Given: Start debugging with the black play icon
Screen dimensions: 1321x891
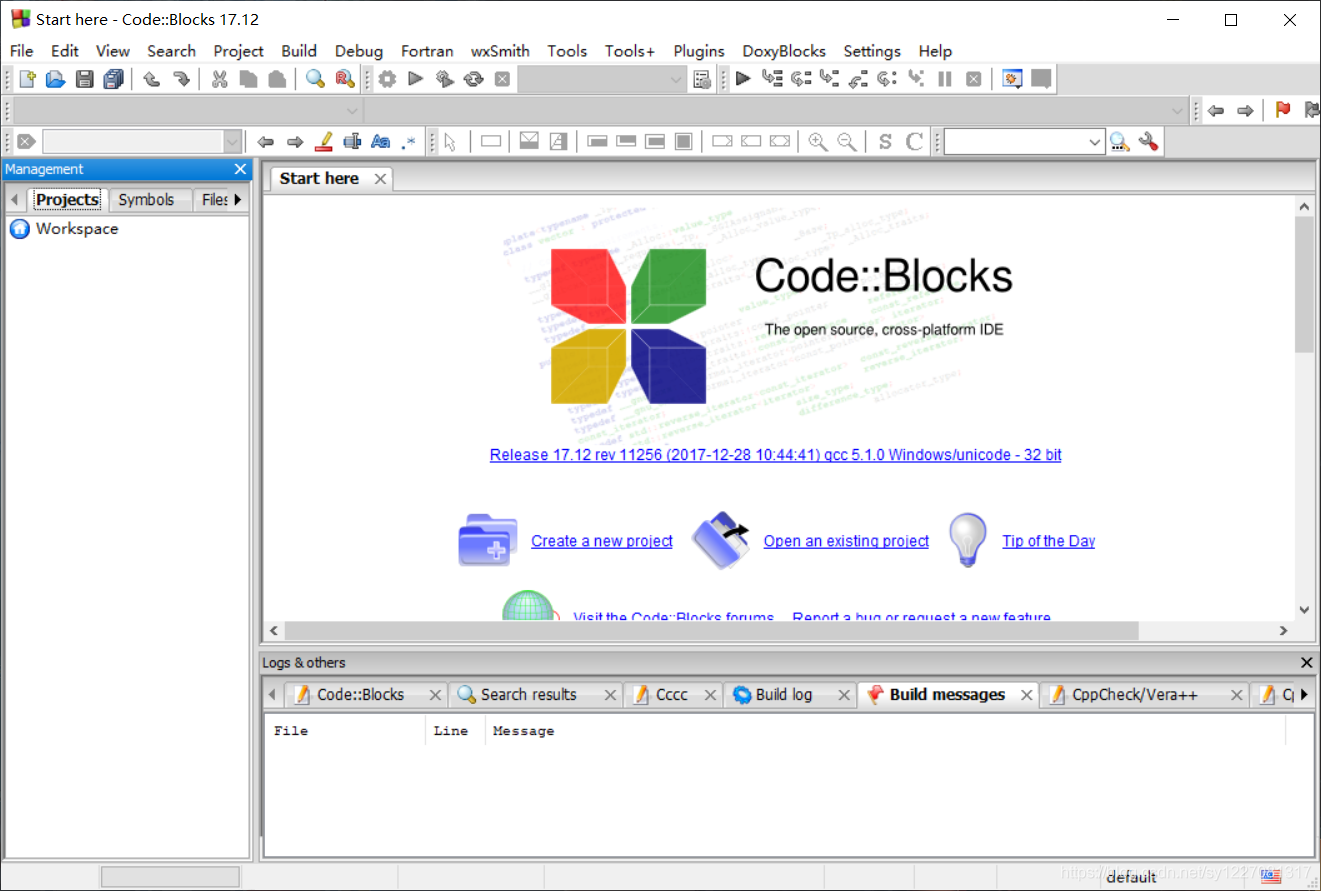Looking at the screenshot, I should coord(743,79).
